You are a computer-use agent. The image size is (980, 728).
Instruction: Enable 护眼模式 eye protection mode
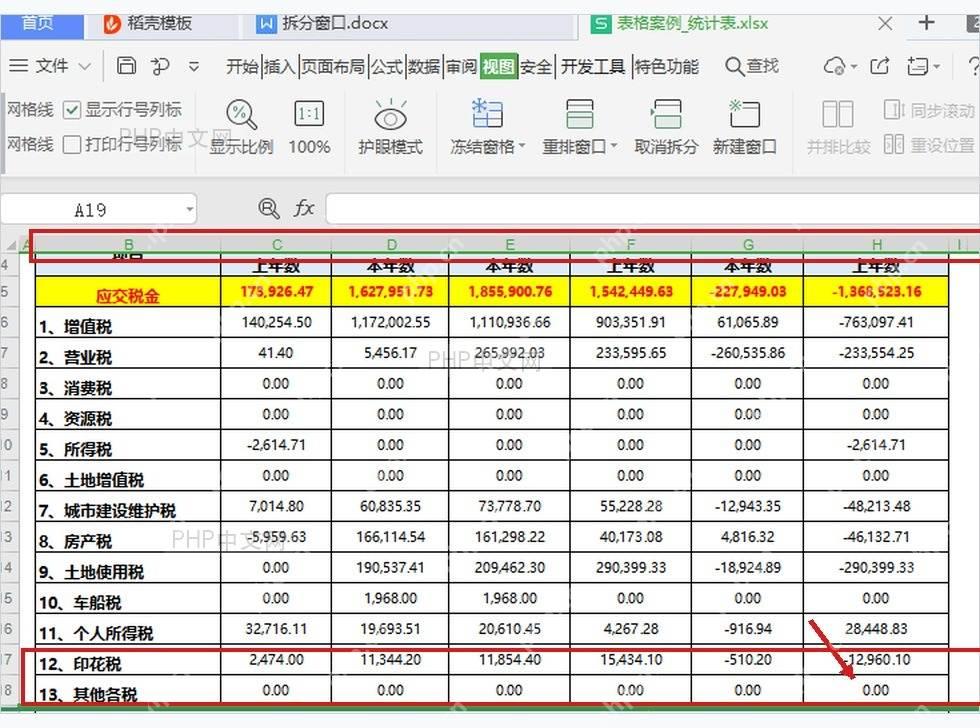pyautogui.click(x=391, y=128)
